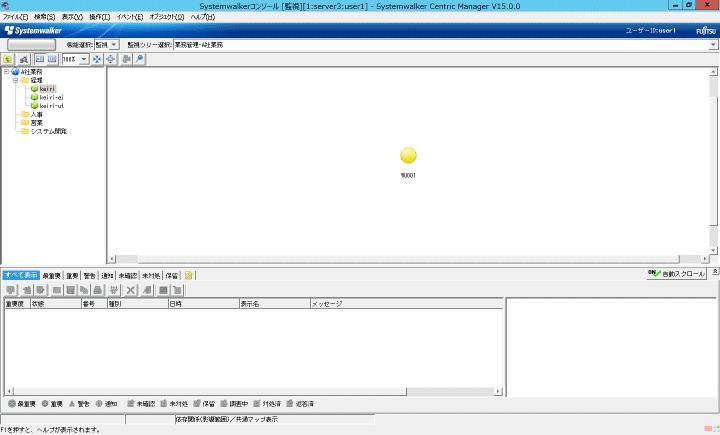Screen dimensions: 720x435
Task: Switch to the 保留 event tab
Action: pyautogui.click(x=172, y=276)
